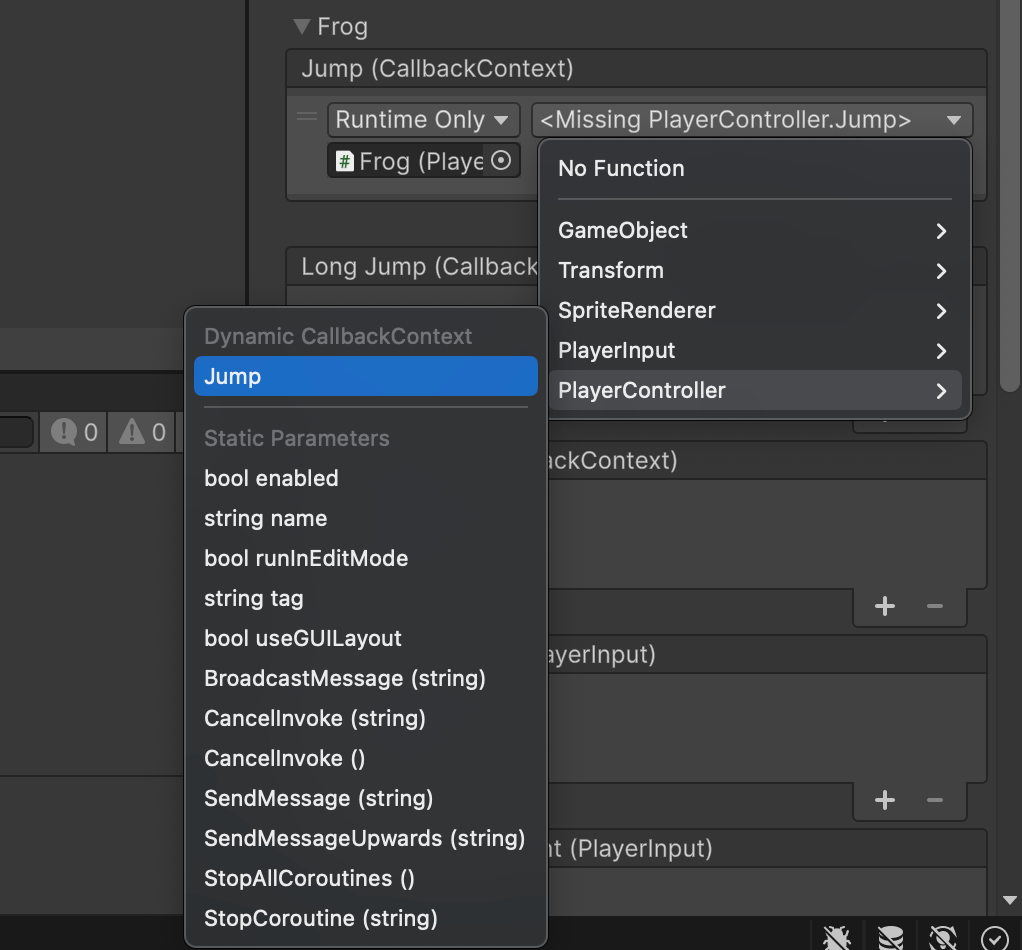1022x950 pixels.
Task: Toggle console warning count filter
Action: click(x=142, y=432)
